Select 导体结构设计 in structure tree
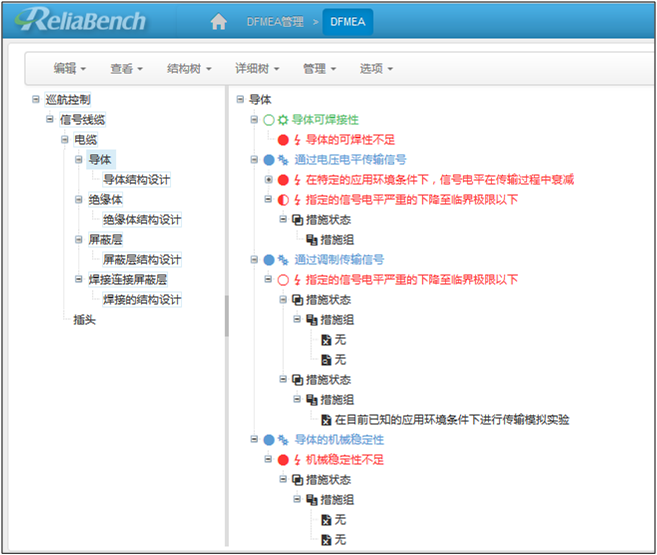This screenshot has height=555, width=657. tap(137, 180)
